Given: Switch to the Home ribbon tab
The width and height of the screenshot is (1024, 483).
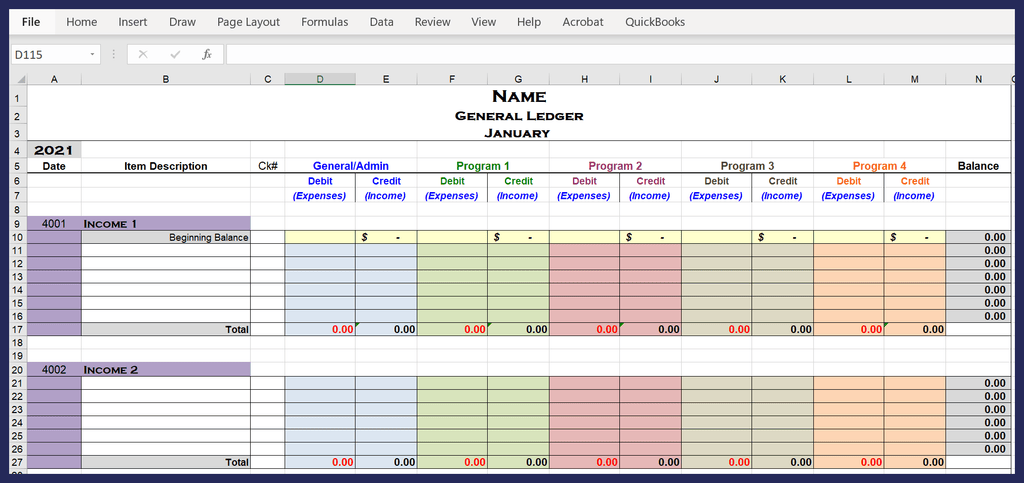Looking at the screenshot, I should pos(82,22).
